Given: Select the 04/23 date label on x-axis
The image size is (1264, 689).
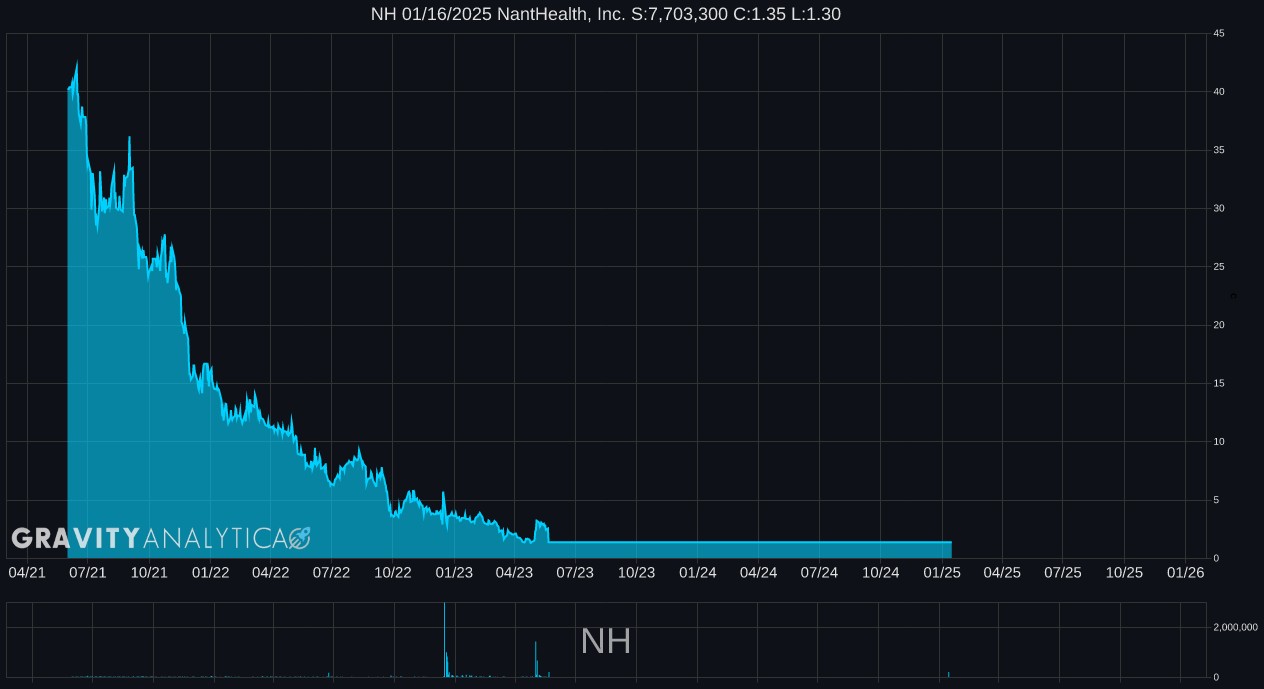Looking at the screenshot, I should click(515, 572).
